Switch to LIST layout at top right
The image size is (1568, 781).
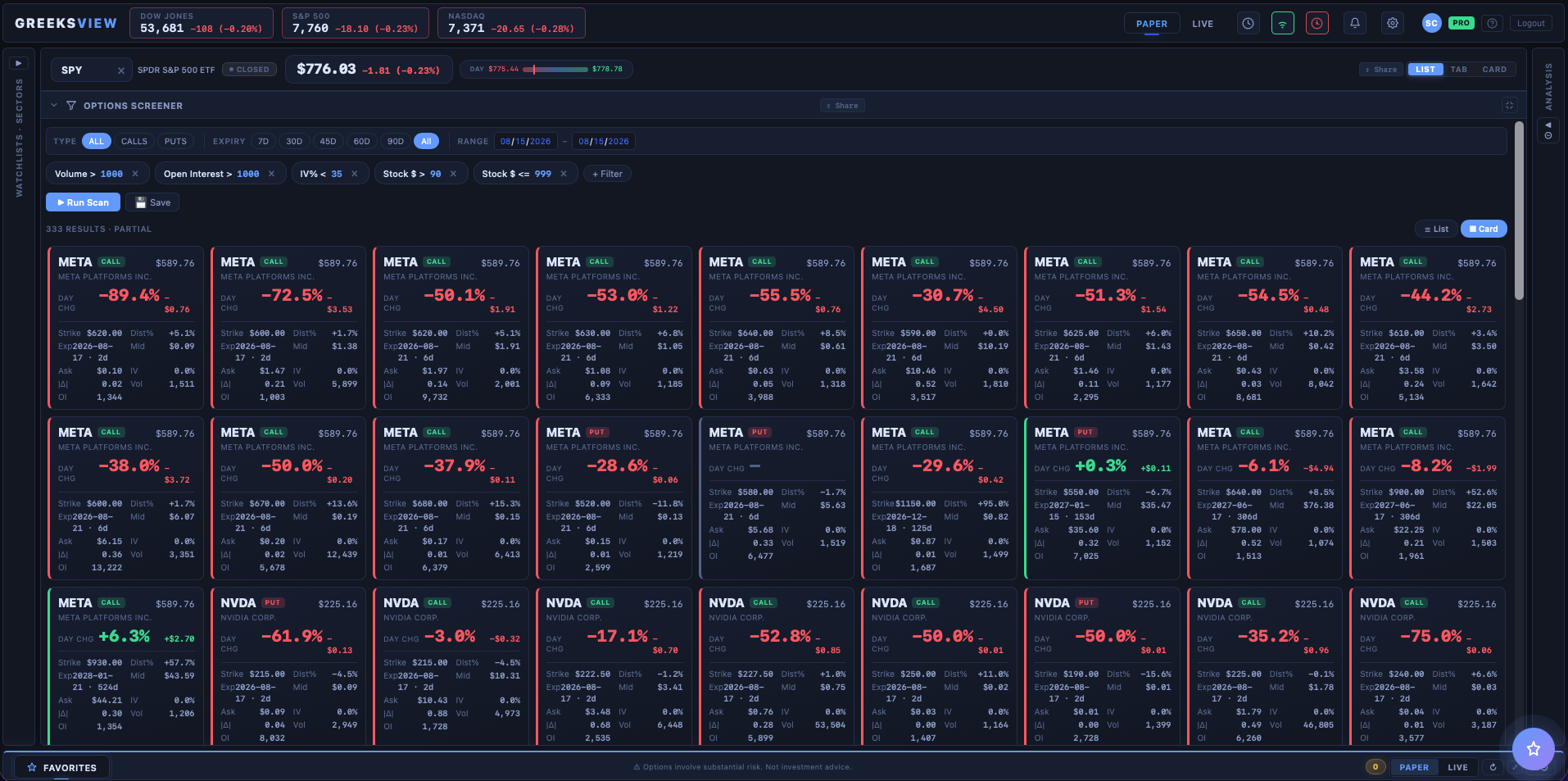click(x=1425, y=70)
